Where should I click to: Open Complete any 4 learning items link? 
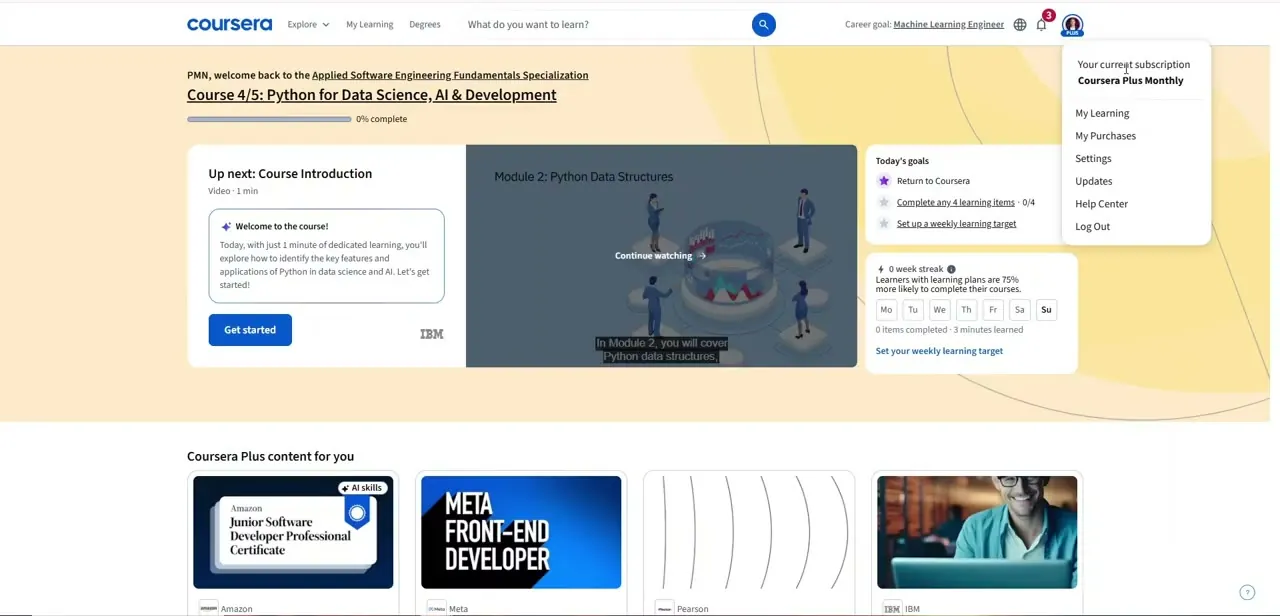[x=956, y=202]
